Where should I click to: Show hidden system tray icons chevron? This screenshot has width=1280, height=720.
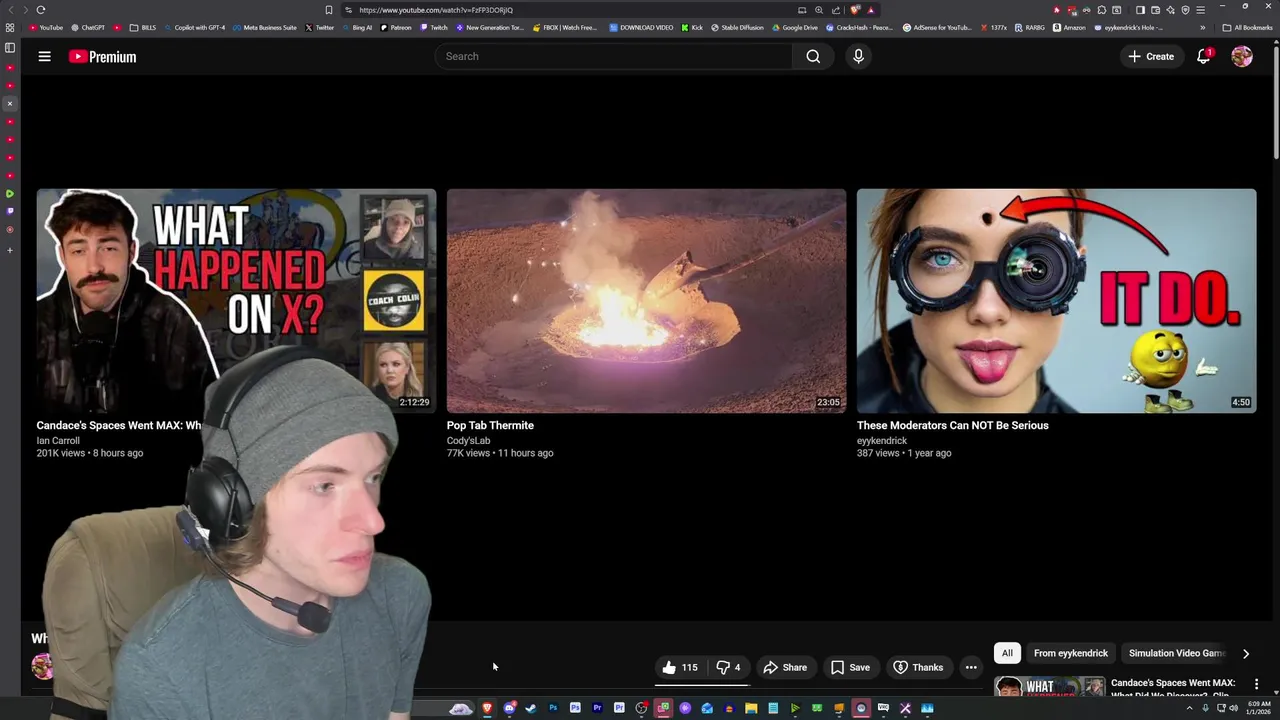click(1189, 708)
